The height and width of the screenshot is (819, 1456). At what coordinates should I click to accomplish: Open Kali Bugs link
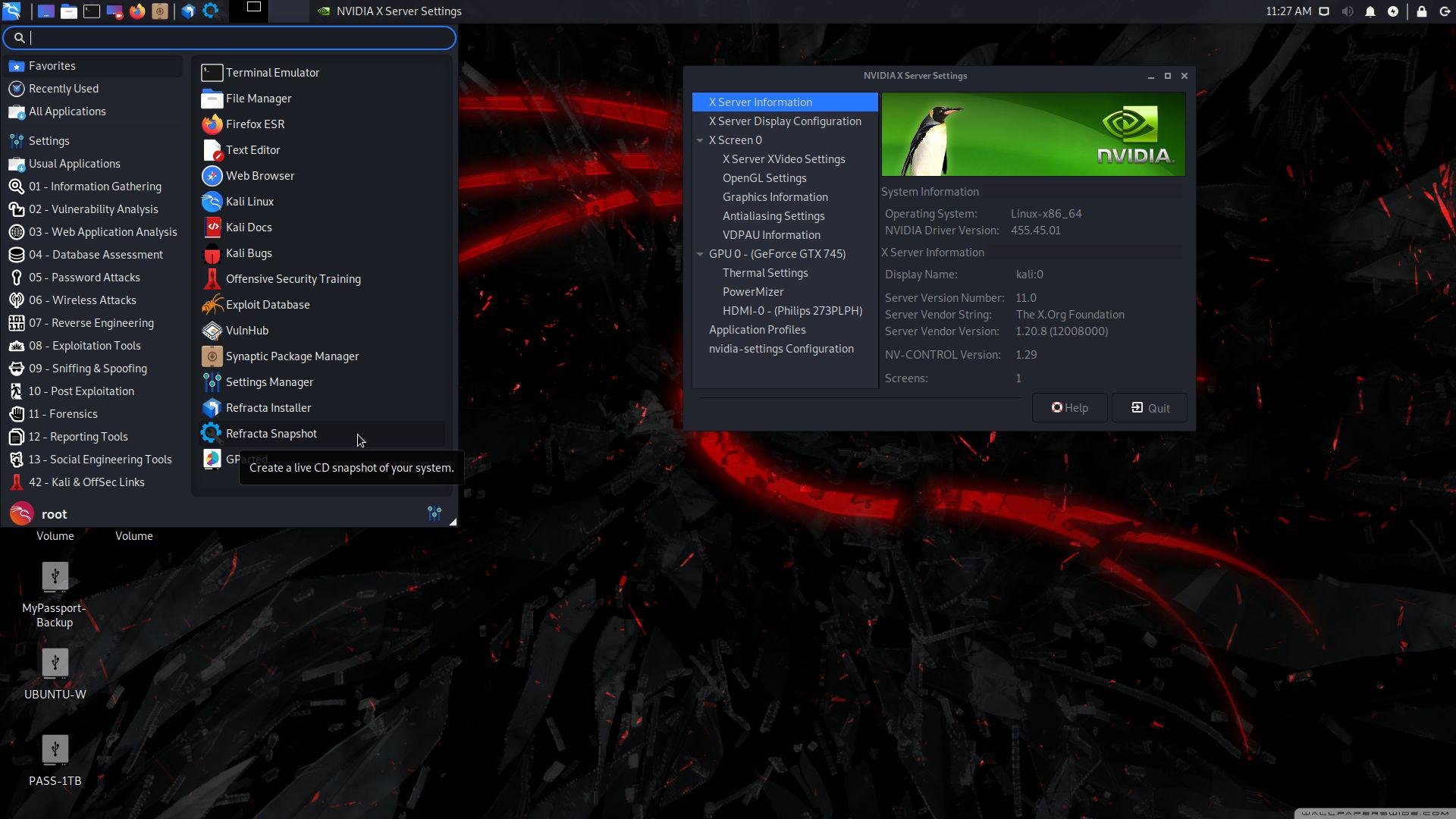tap(248, 253)
